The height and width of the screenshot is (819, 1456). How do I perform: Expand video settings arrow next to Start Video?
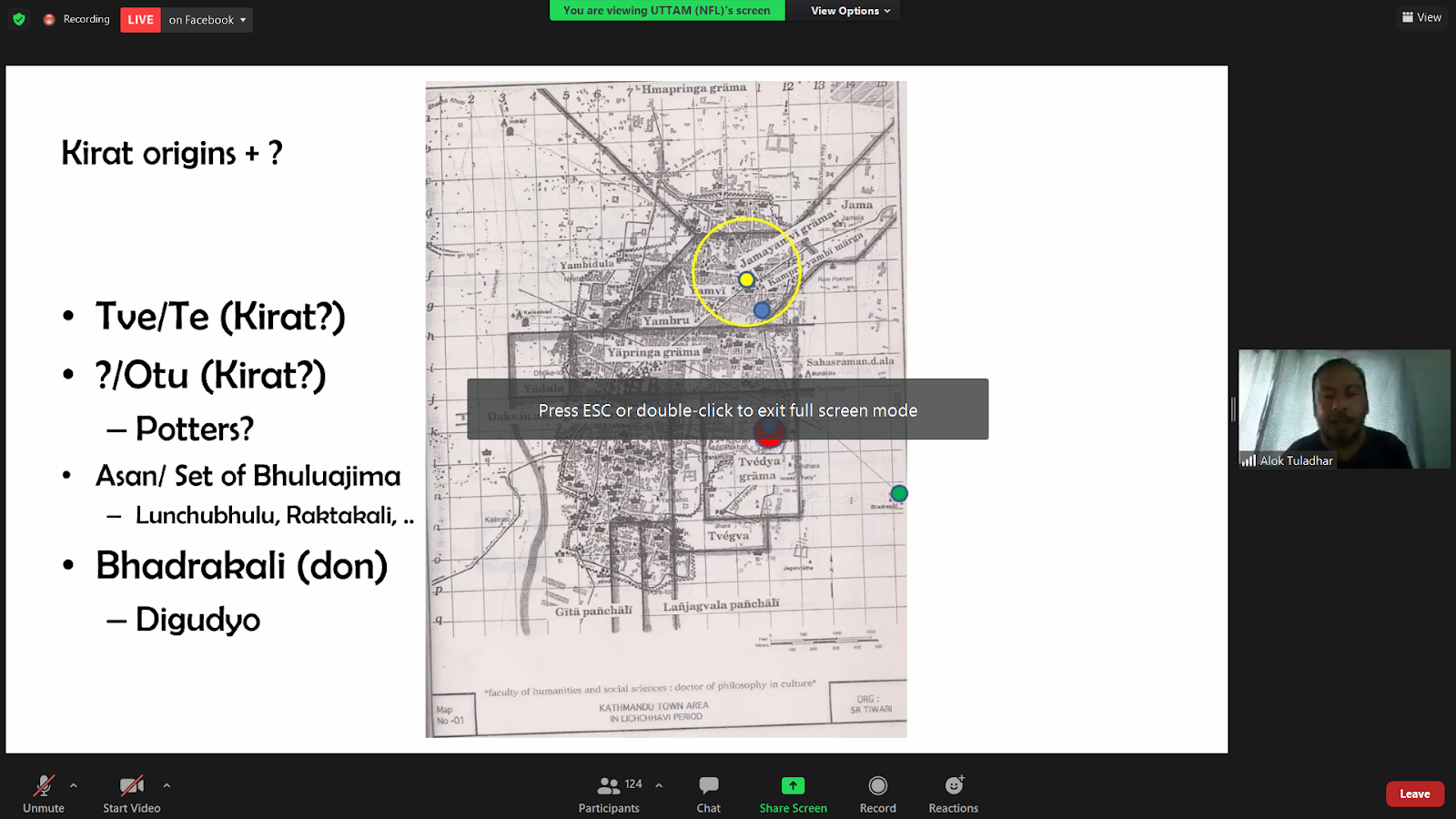167,785
